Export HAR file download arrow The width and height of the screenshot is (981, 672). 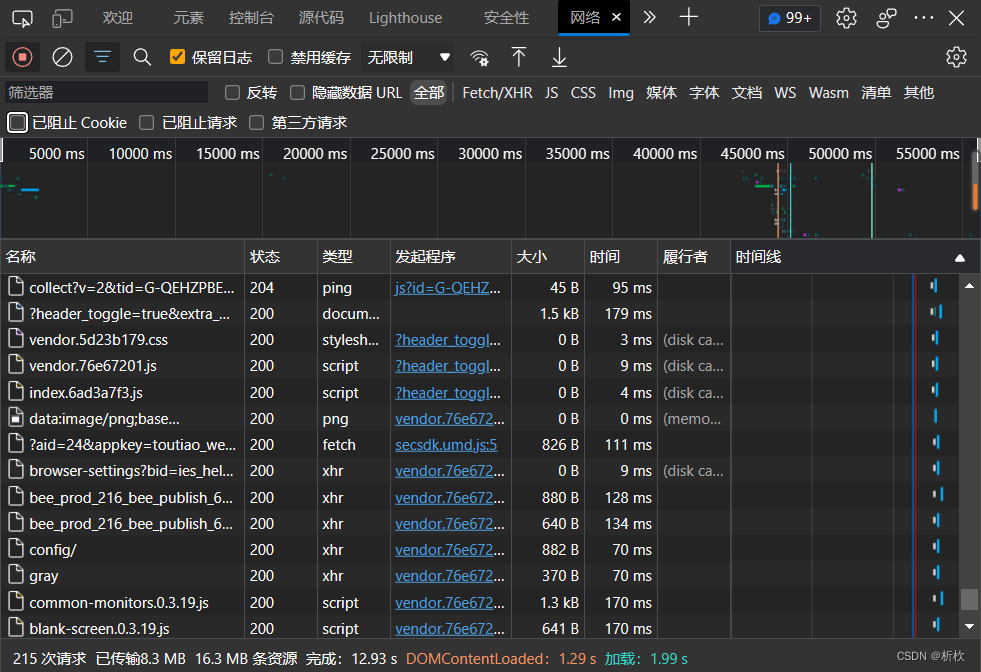click(559, 58)
